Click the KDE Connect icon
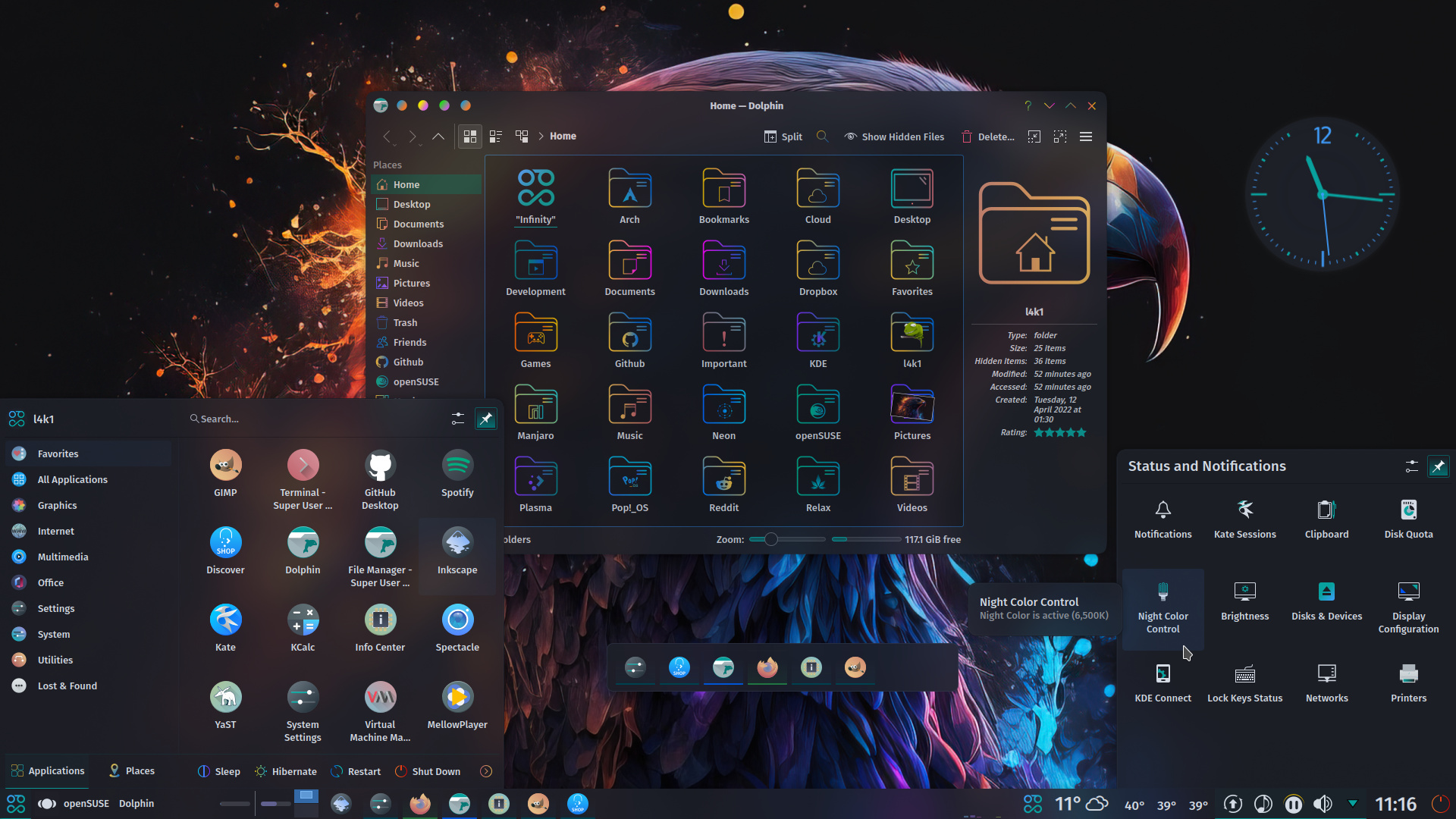The height and width of the screenshot is (819, 1456). pyautogui.click(x=1163, y=681)
